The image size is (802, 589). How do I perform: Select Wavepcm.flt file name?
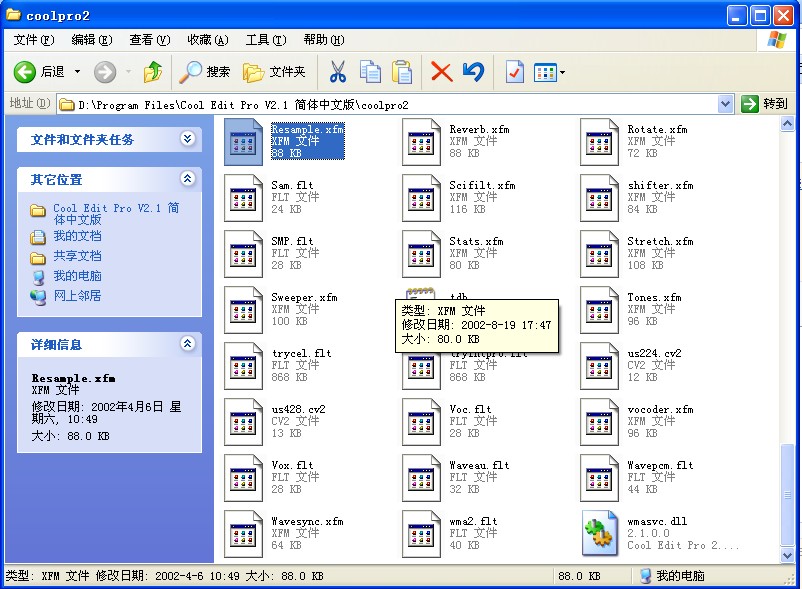[x=660, y=465]
